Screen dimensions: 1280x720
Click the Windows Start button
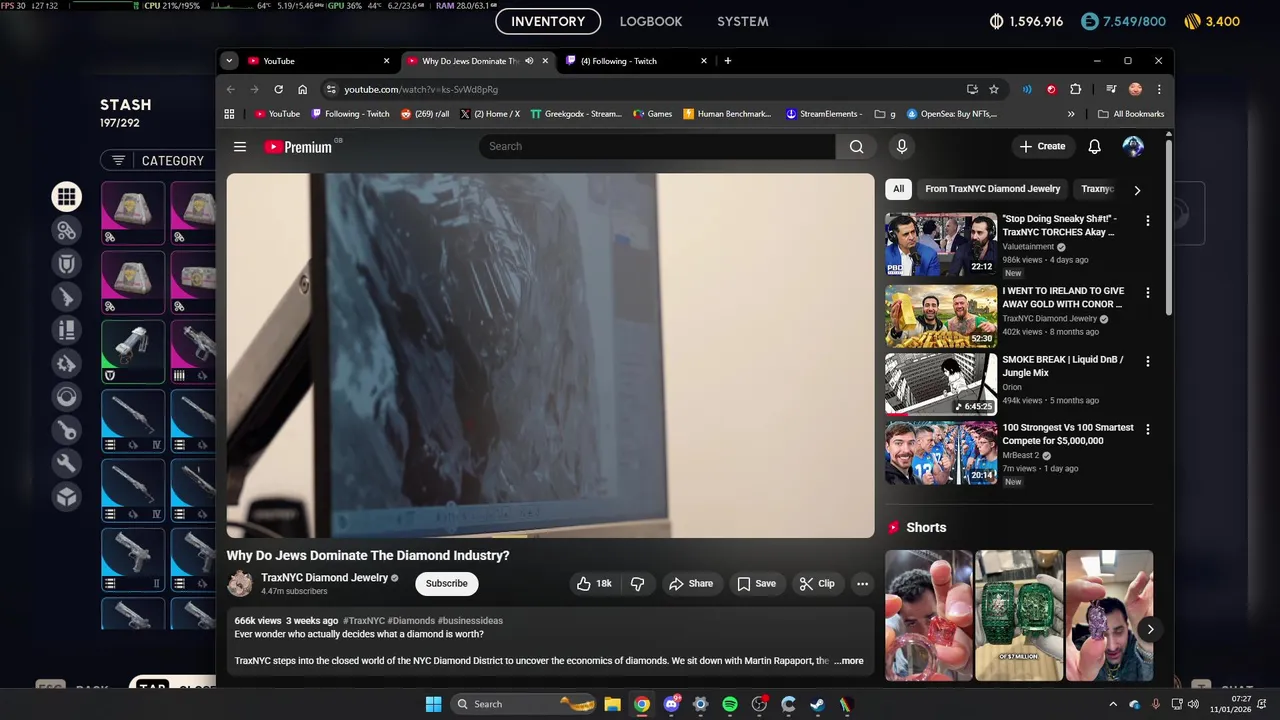click(x=433, y=704)
